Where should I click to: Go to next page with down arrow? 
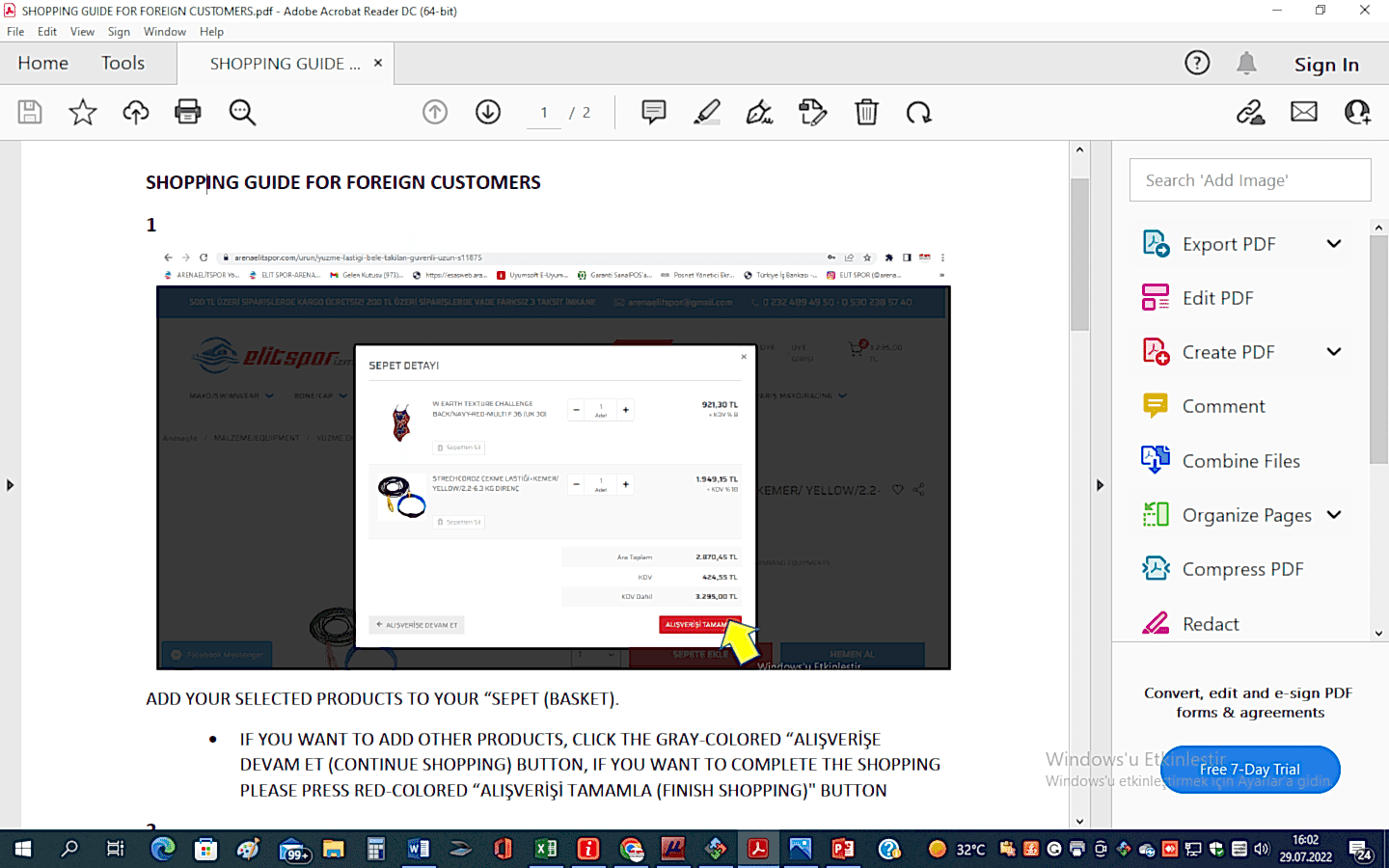pos(488,112)
